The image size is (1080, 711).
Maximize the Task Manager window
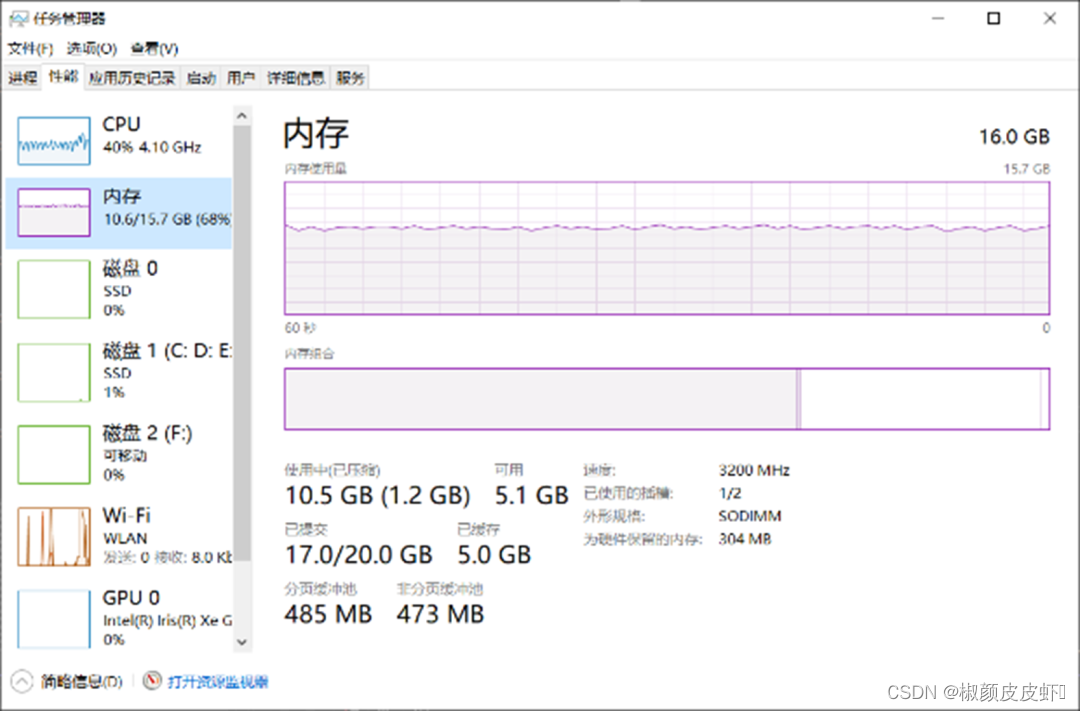(993, 19)
